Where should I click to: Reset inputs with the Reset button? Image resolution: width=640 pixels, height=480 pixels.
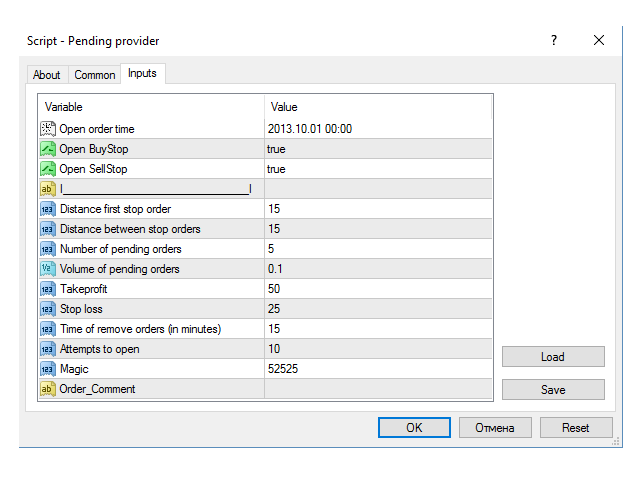click(576, 427)
